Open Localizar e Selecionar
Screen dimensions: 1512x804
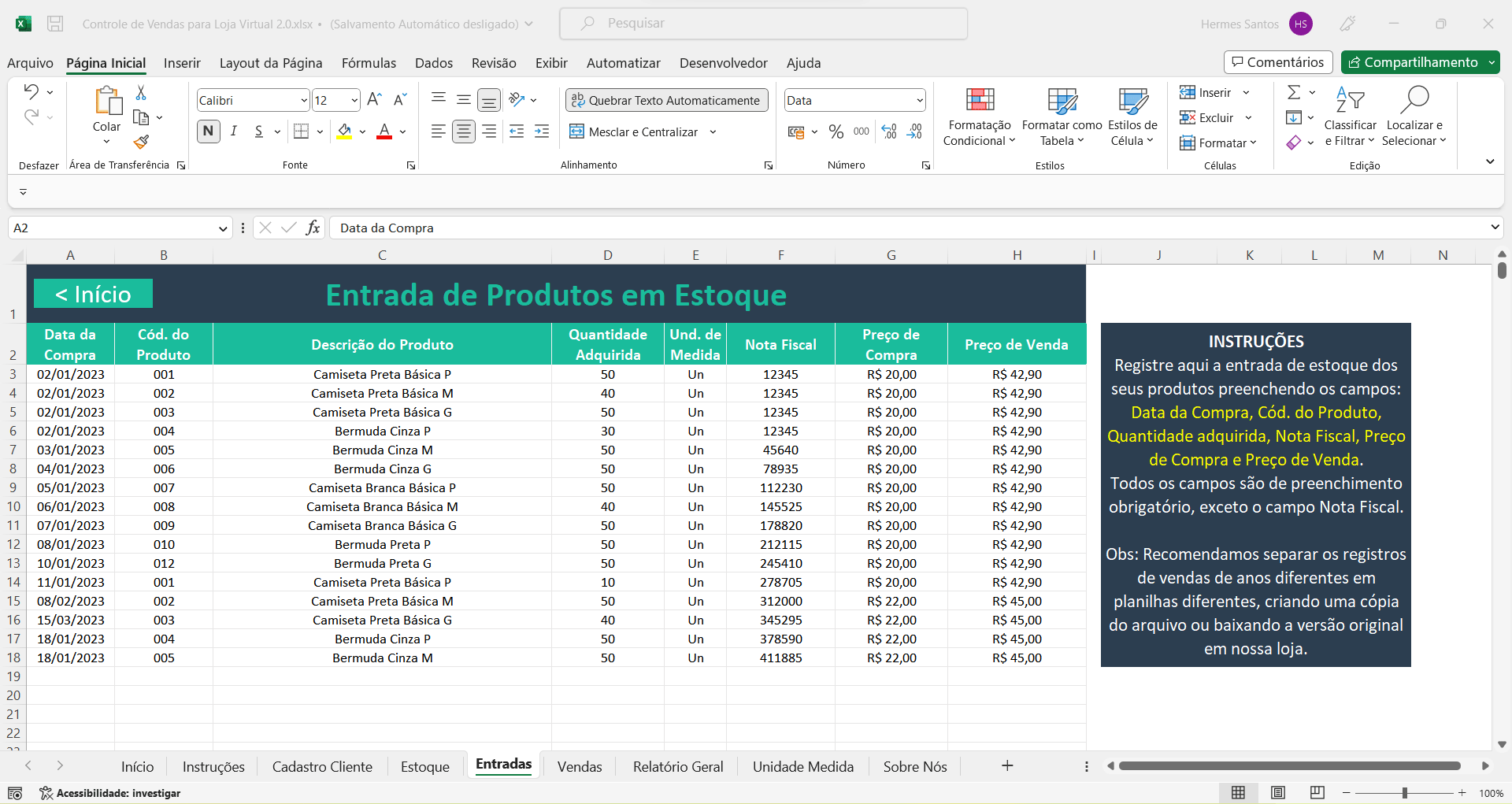(1414, 117)
